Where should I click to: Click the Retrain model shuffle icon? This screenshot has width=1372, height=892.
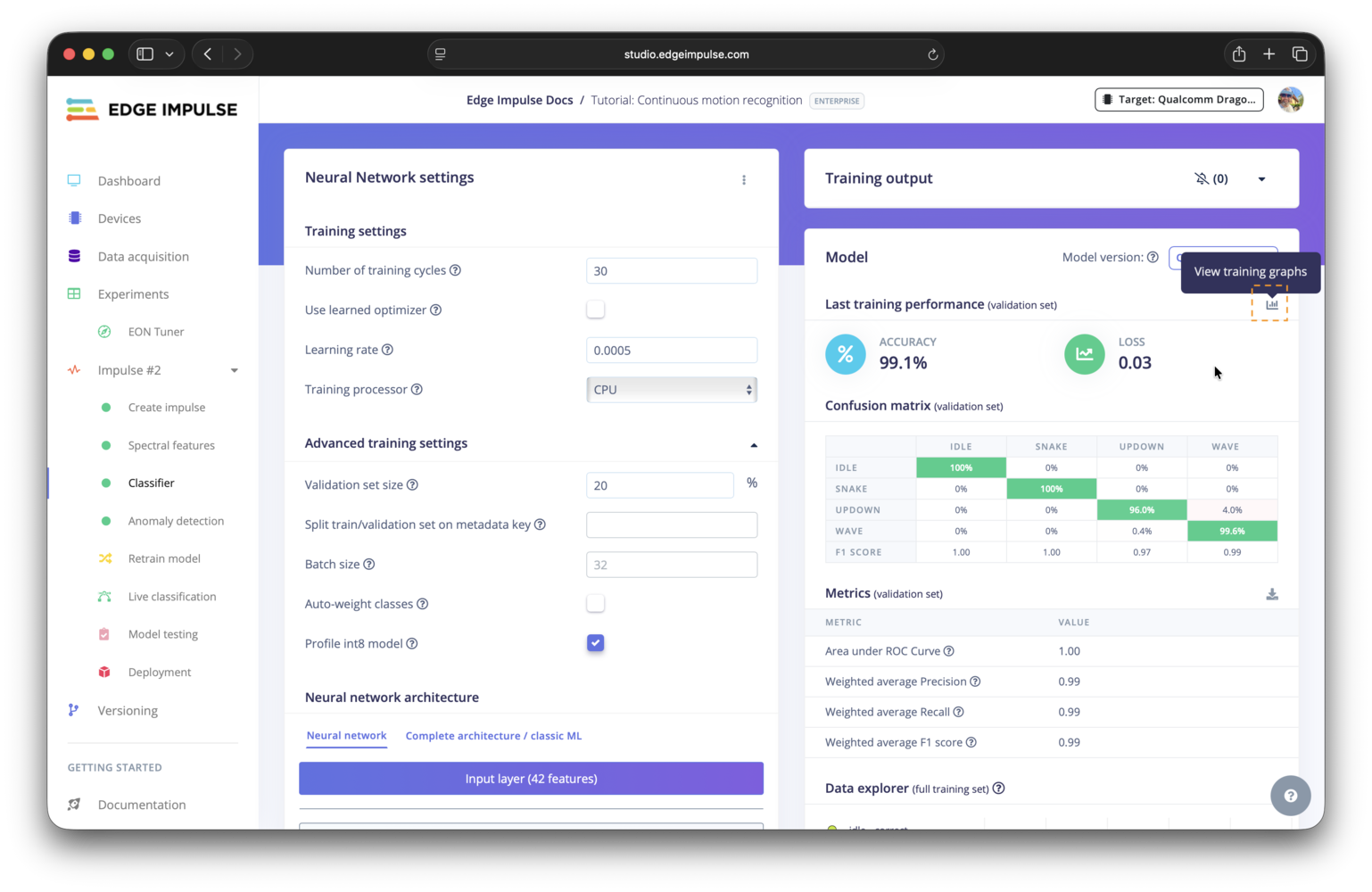click(x=105, y=558)
